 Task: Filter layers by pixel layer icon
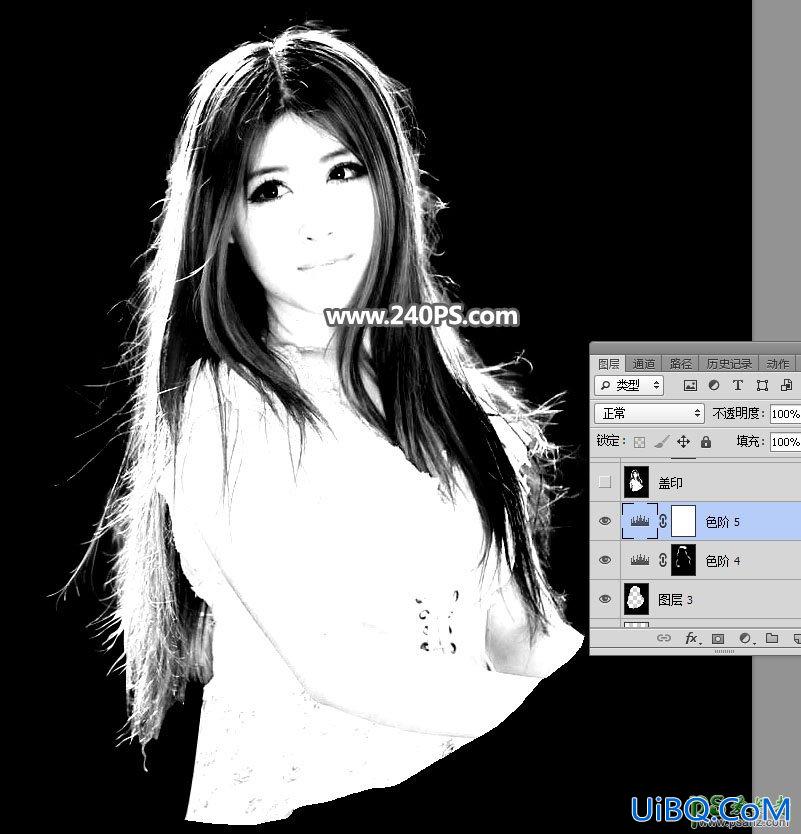click(690, 386)
